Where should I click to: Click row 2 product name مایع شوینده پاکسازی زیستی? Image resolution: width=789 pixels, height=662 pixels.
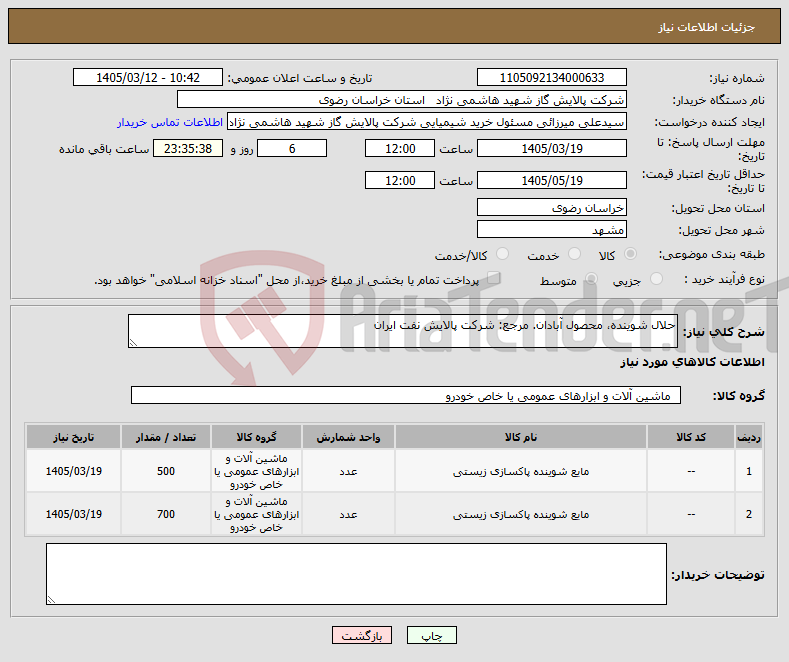[x=521, y=514]
